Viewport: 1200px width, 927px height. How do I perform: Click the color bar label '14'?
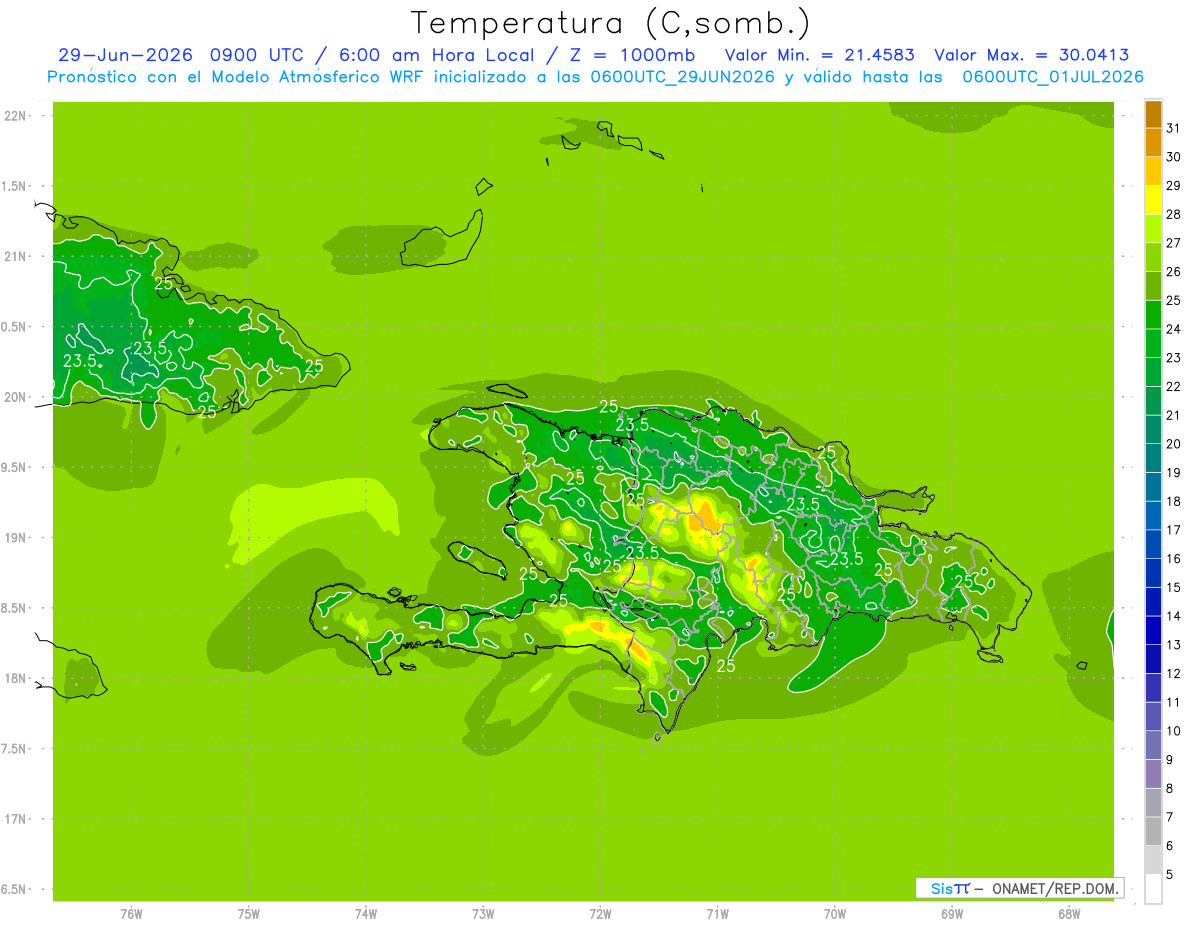1173,616
